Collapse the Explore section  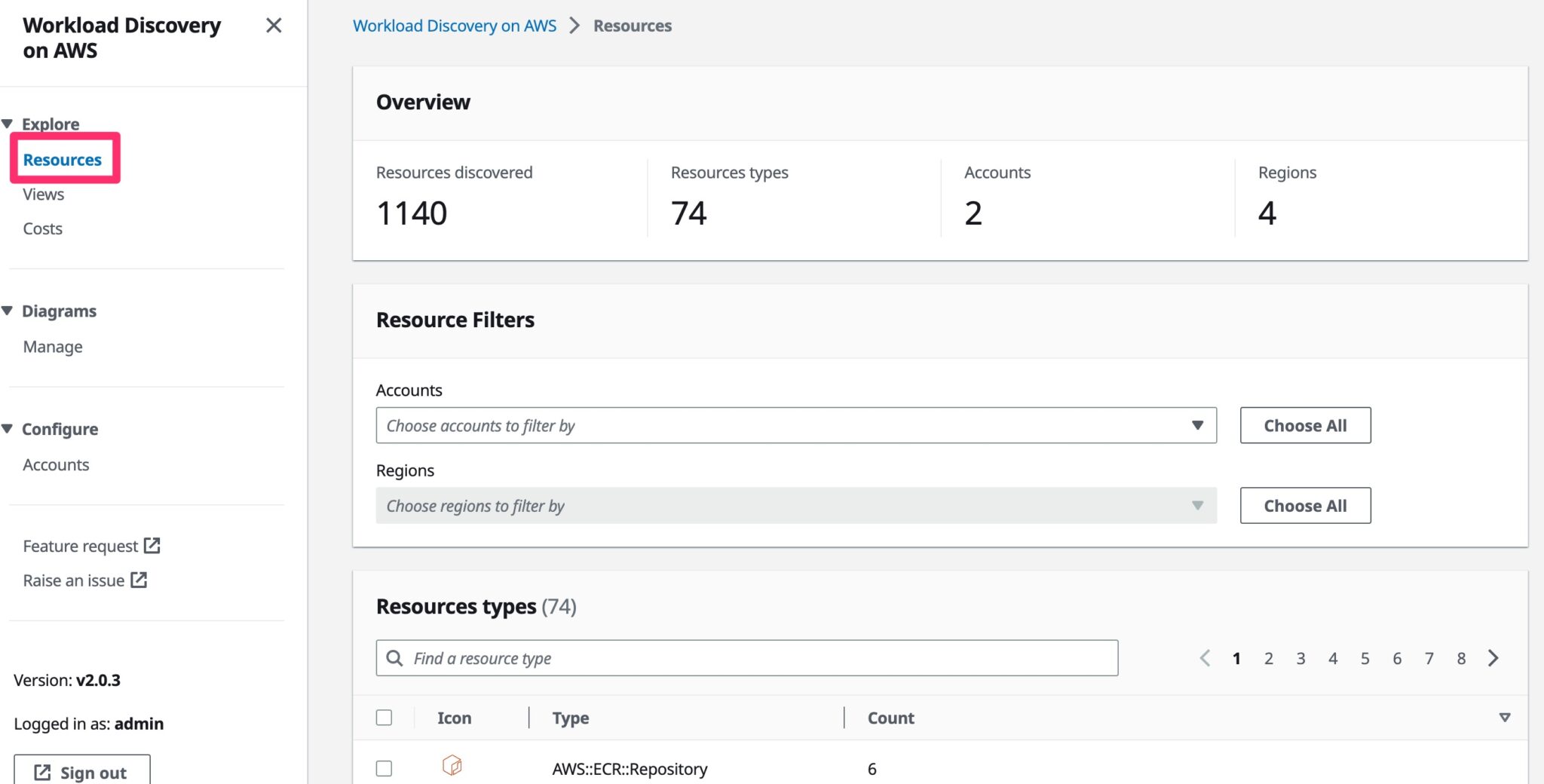point(8,123)
